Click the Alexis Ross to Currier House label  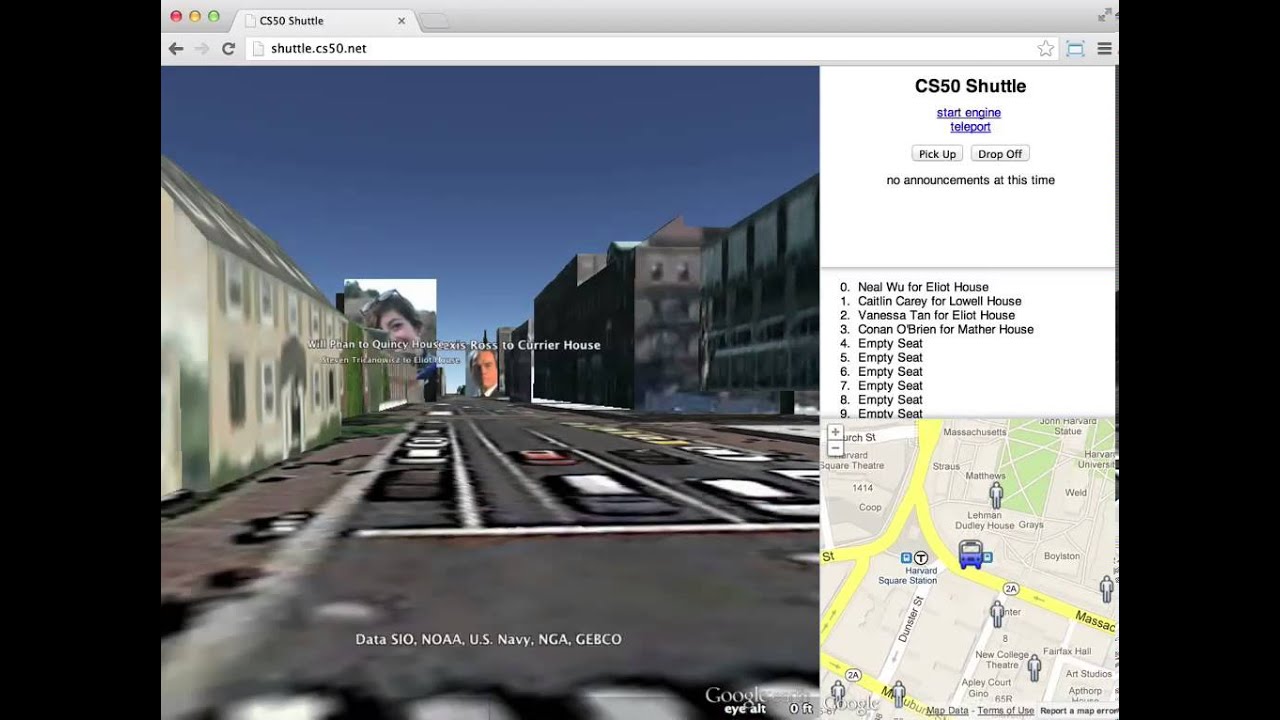(x=520, y=345)
